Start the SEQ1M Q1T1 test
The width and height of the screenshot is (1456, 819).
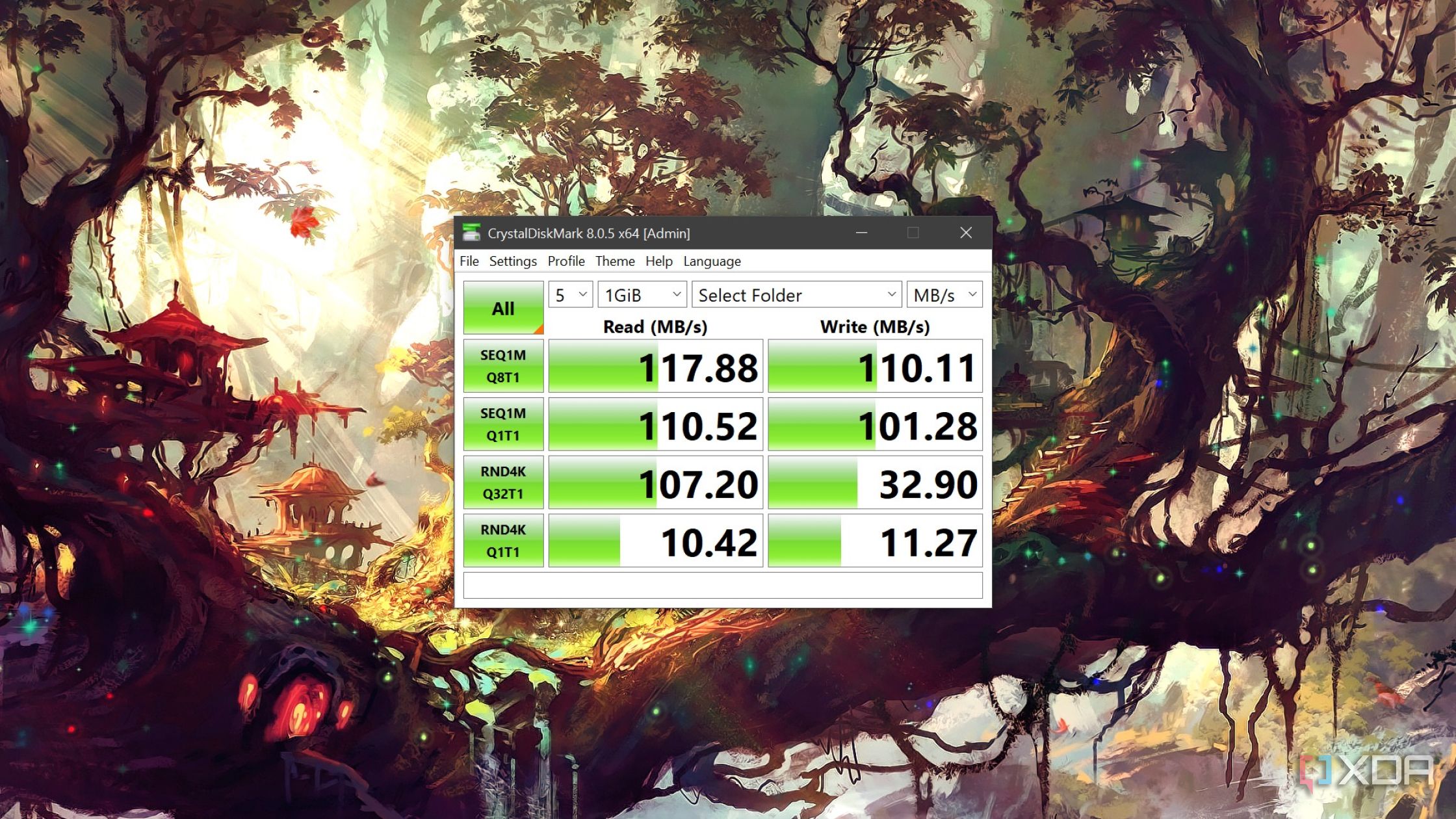[x=503, y=424]
